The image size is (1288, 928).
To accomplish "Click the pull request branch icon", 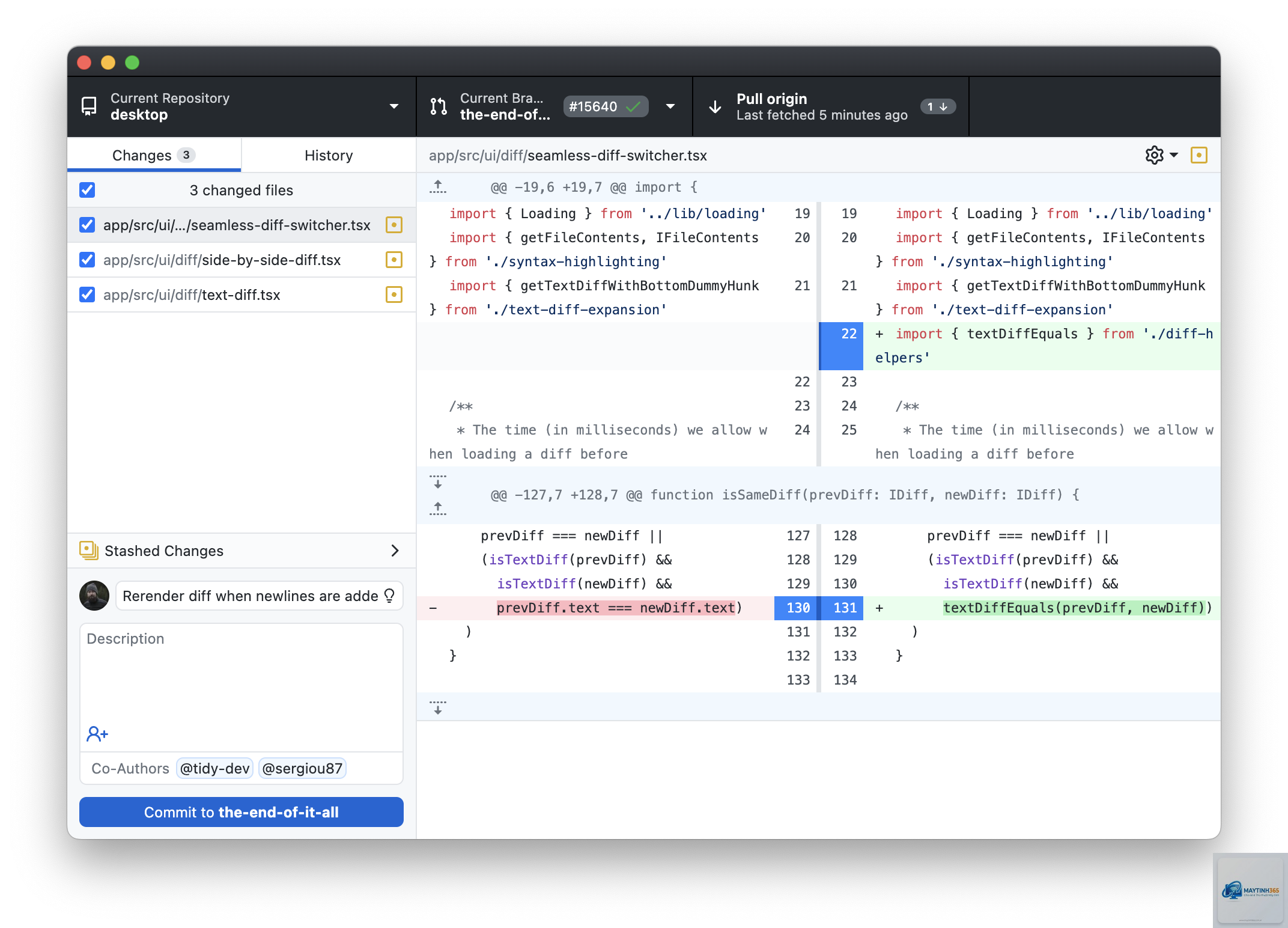I will pyautogui.click(x=439, y=106).
